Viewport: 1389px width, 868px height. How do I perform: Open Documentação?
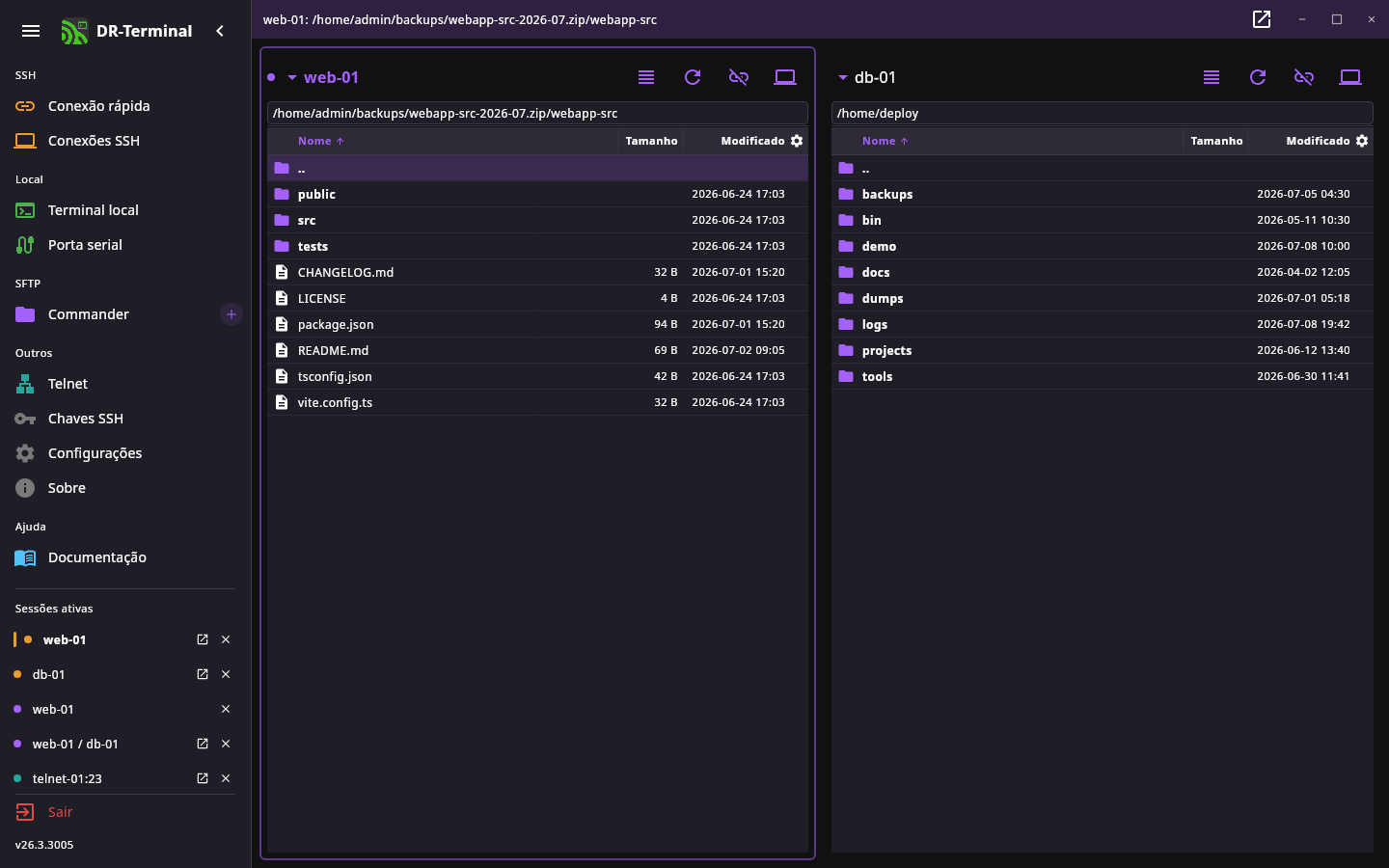(124, 557)
